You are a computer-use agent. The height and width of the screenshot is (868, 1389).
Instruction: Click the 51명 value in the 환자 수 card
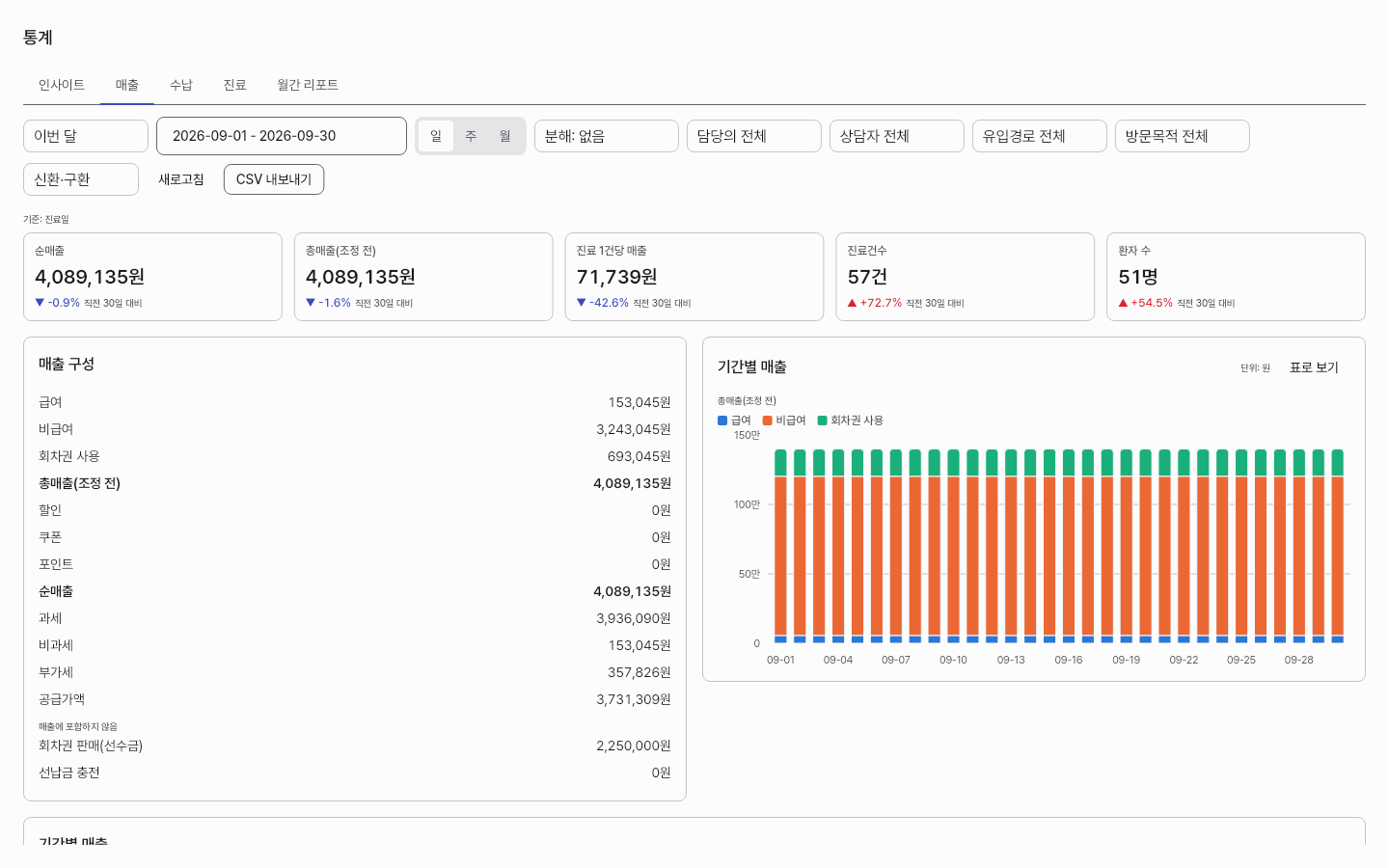click(x=1138, y=277)
